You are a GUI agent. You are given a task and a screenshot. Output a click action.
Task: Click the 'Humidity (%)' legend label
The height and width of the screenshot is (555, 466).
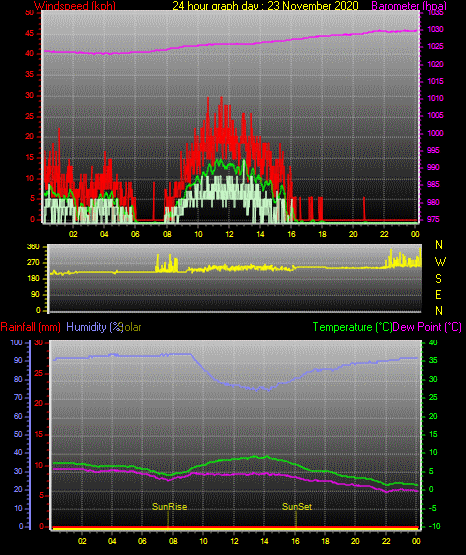[x=94, y=327]
